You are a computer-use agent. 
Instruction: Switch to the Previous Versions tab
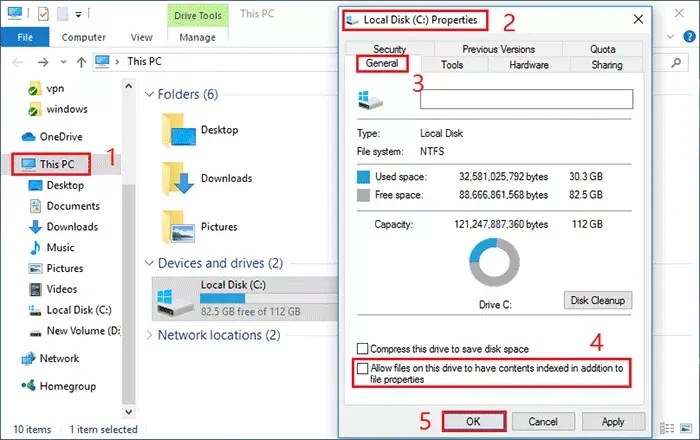point(498,49)
